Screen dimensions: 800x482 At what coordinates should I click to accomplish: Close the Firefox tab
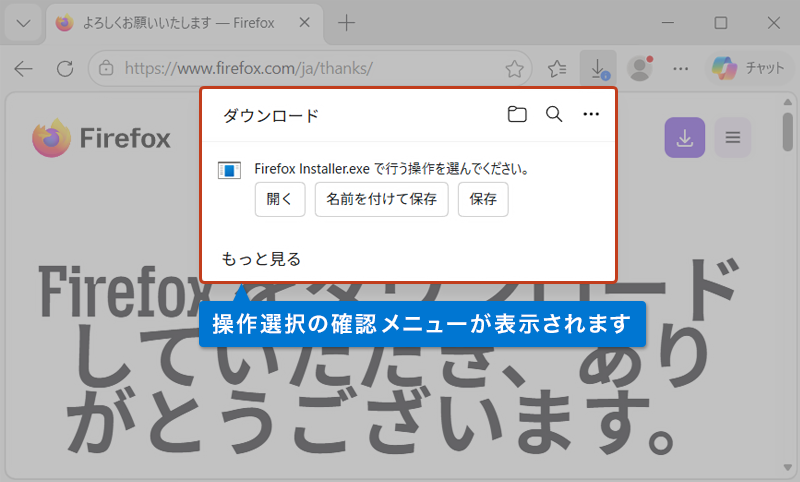(x=305, y=22)
